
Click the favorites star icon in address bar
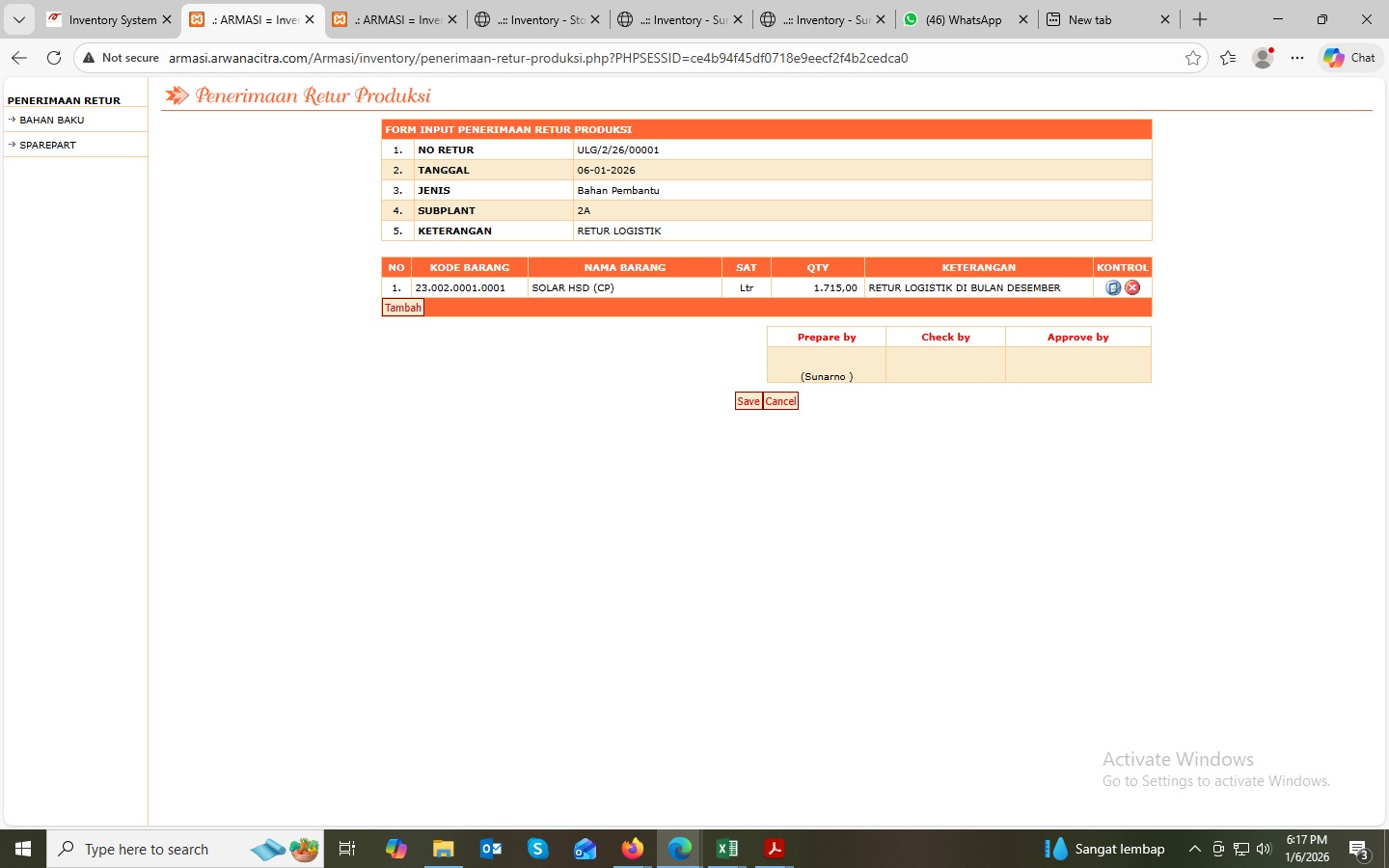pos(1193,58)
